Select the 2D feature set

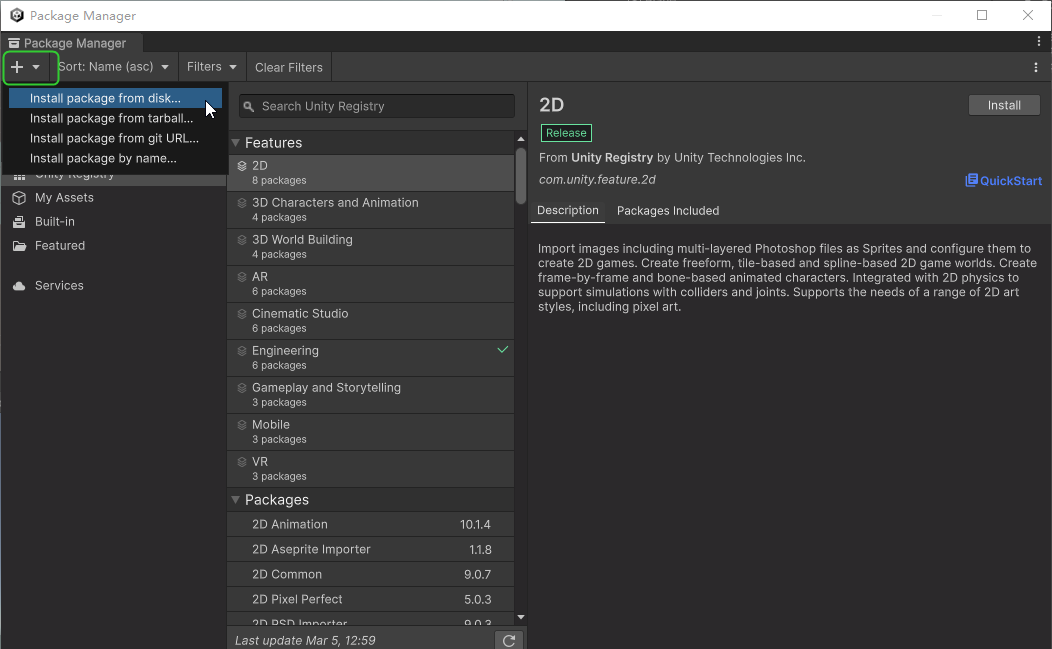(x=371, y=173)
